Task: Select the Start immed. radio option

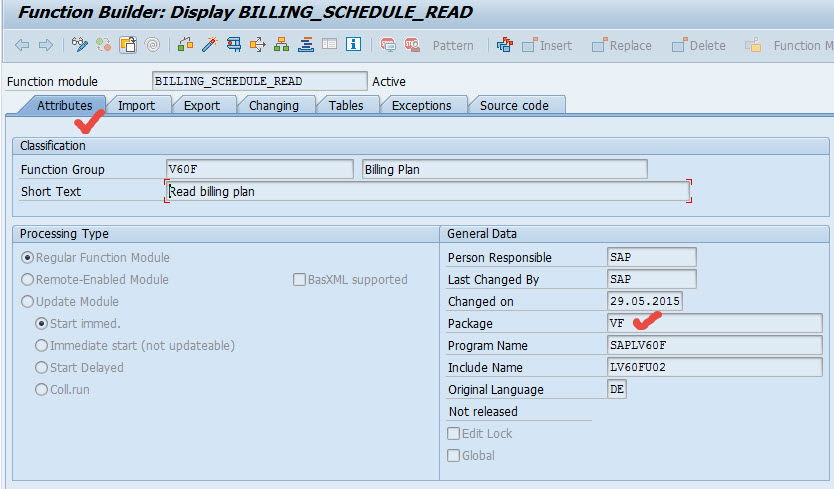Action: coord(41,324)
